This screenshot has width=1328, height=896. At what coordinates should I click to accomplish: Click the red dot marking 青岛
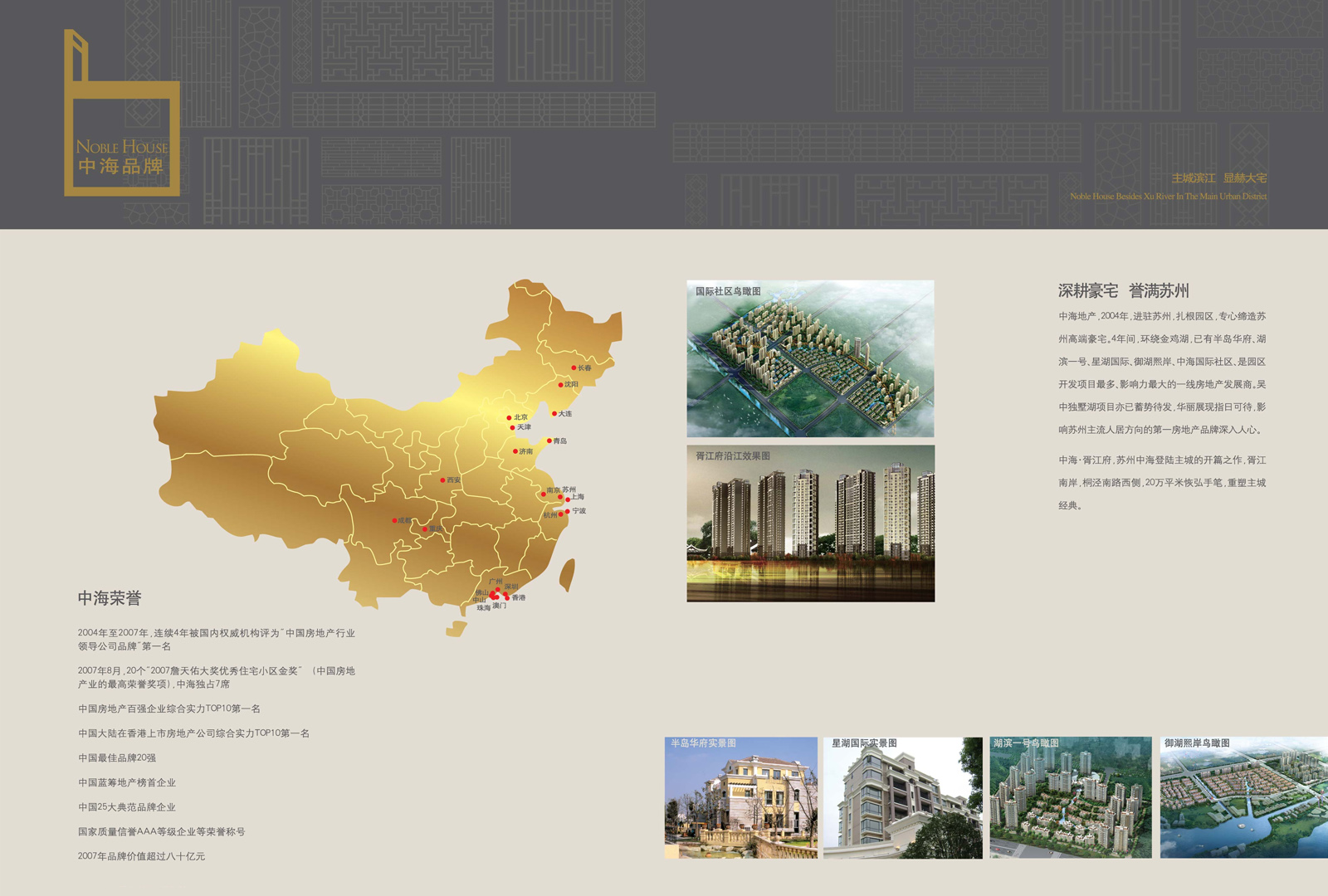(549, 441)
